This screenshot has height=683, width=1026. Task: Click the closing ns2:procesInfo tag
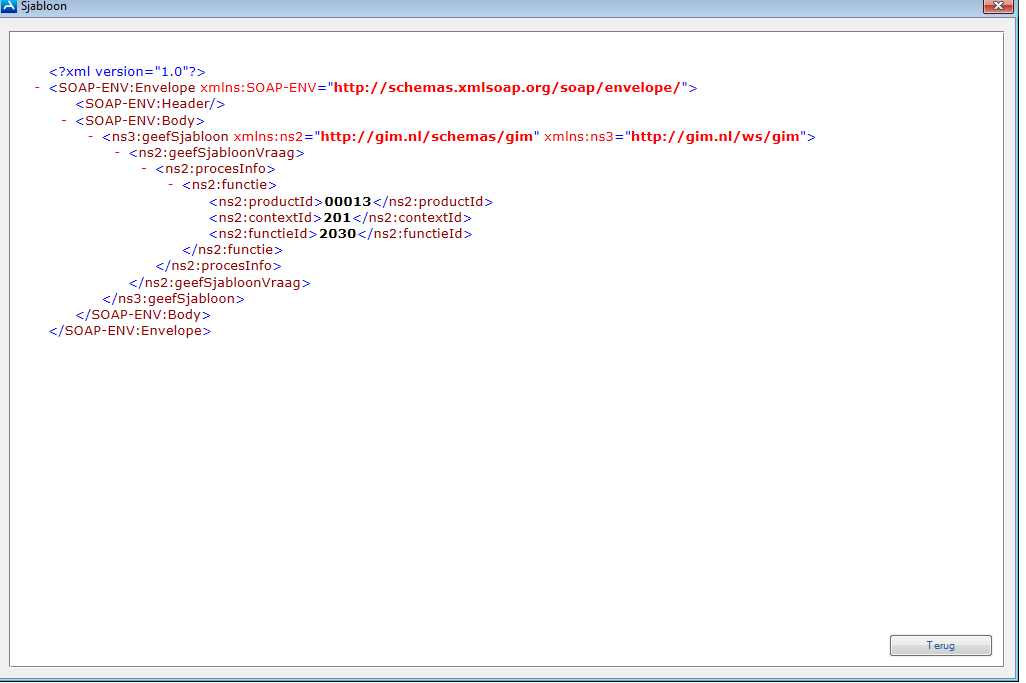[218, 266]
